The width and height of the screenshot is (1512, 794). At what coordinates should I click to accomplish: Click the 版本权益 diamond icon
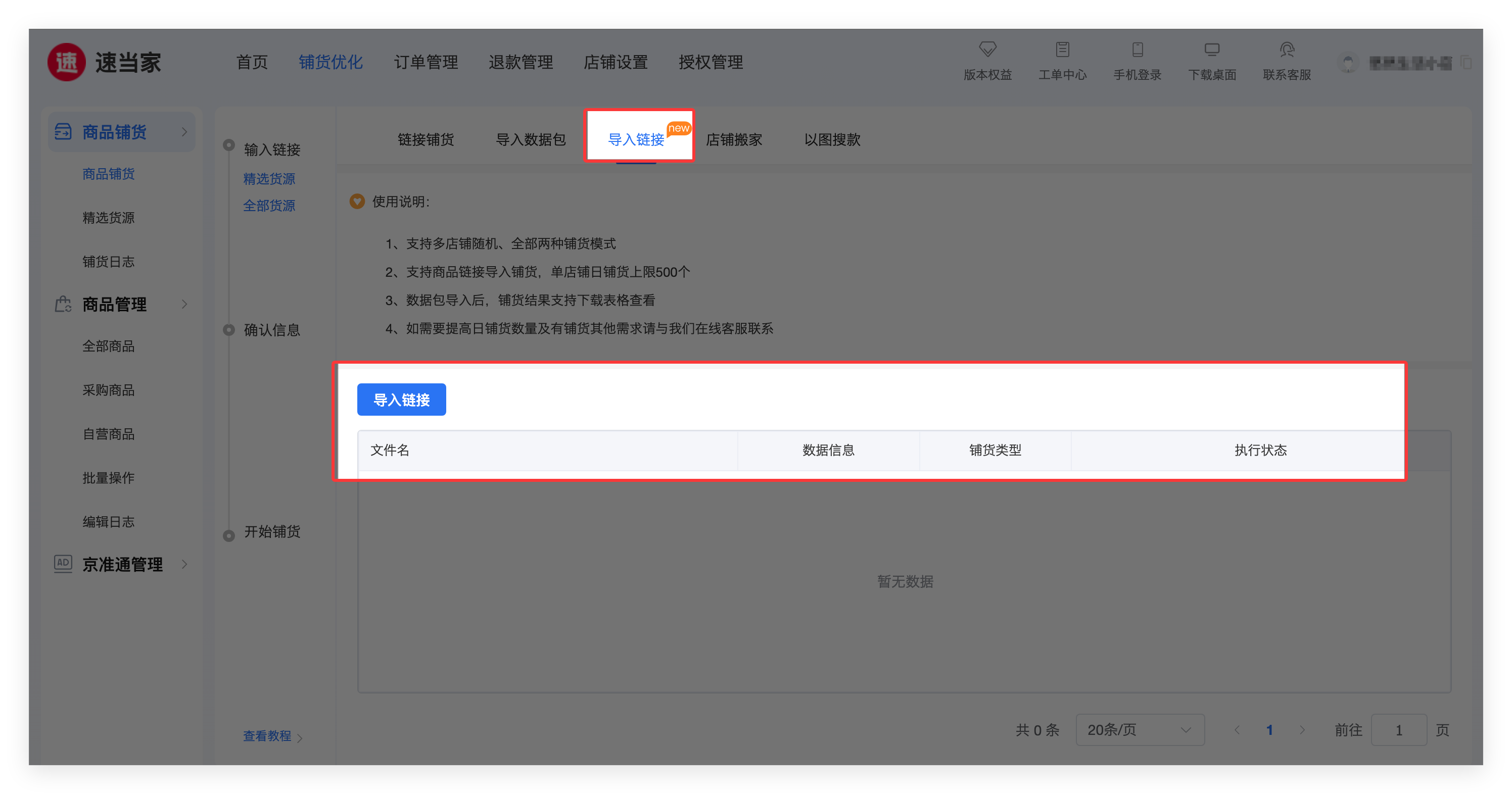click(987, 49)
